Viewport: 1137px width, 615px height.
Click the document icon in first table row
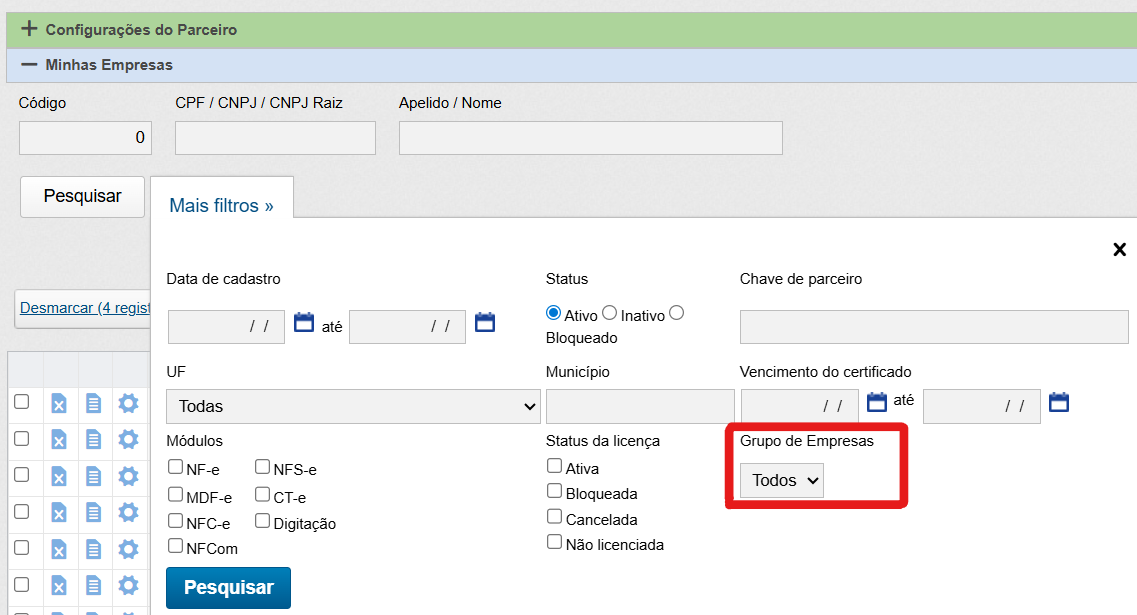point(93,403)
